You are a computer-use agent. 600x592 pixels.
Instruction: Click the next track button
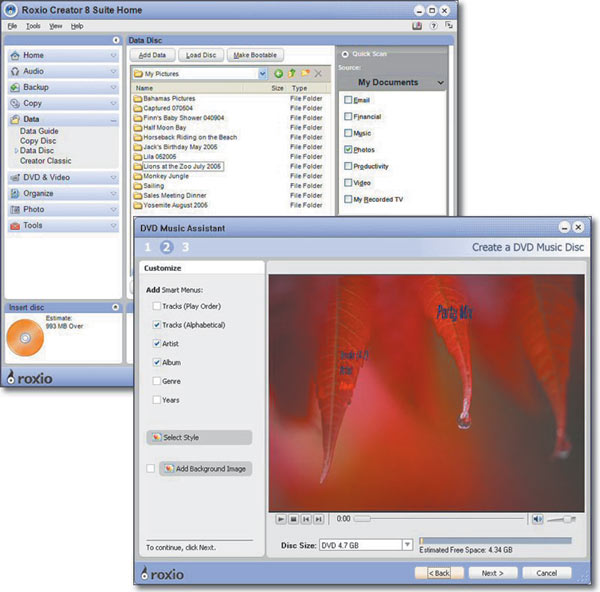click(318, 519)
